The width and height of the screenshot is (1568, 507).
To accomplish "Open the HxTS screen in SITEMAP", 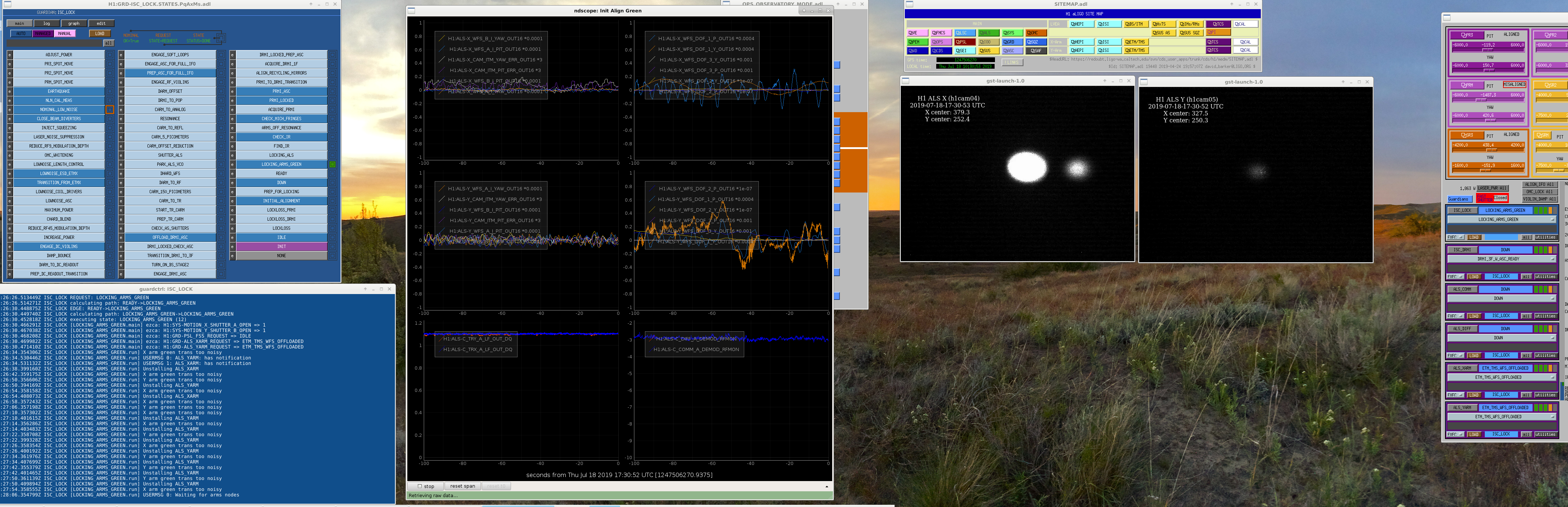I will 1163,24.
